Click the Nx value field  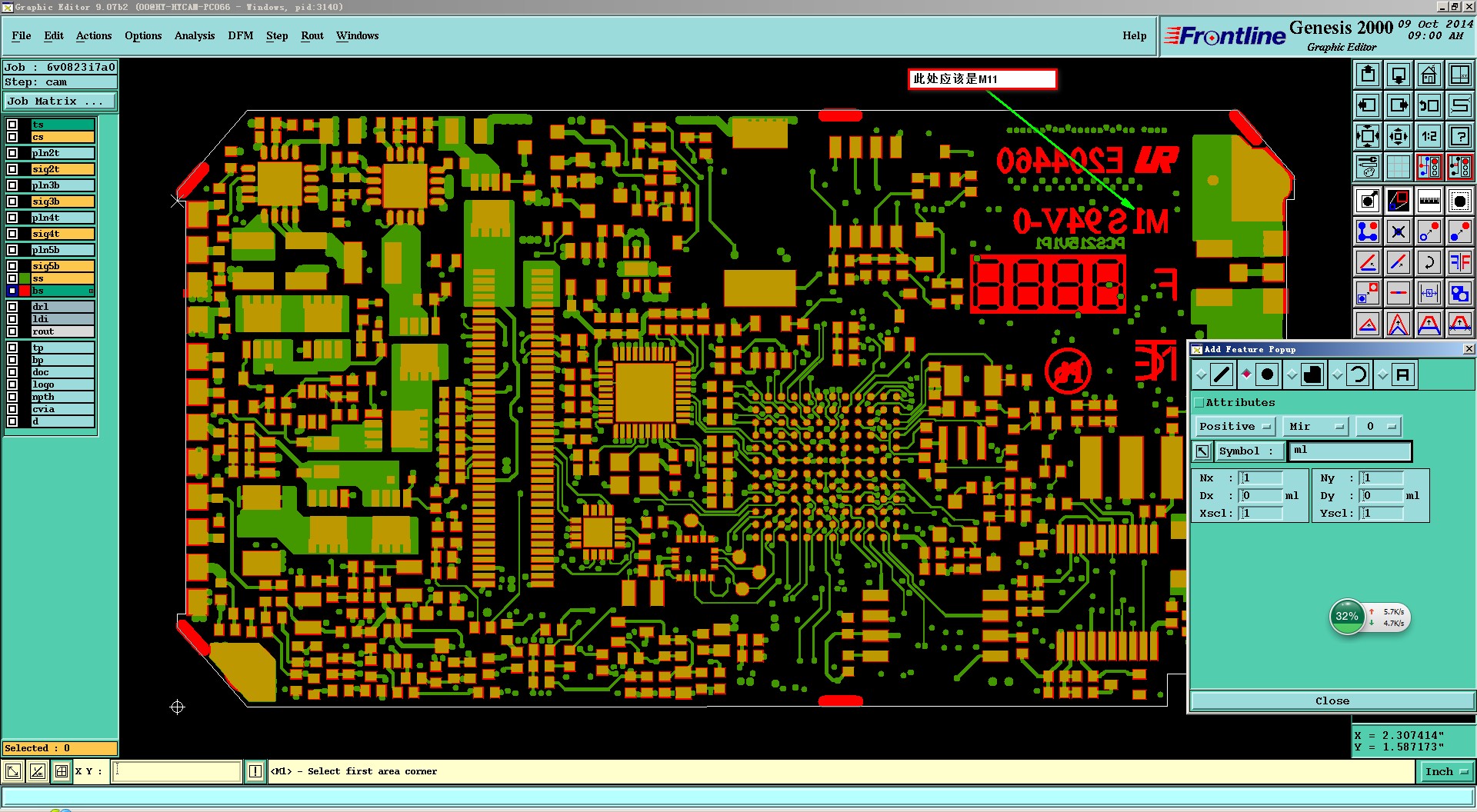[1260, 478]
